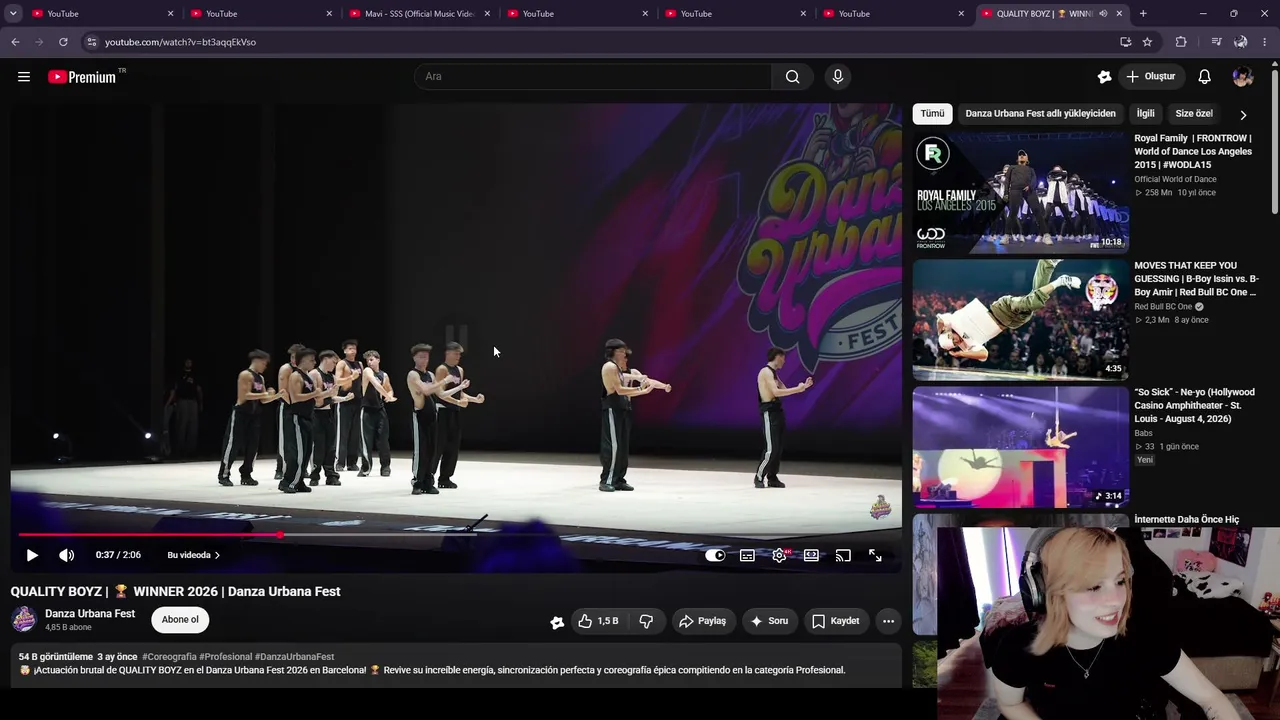Open the account avatar menu
The width and height of the screenshot is (1280, 720).
coord(1243,77)
